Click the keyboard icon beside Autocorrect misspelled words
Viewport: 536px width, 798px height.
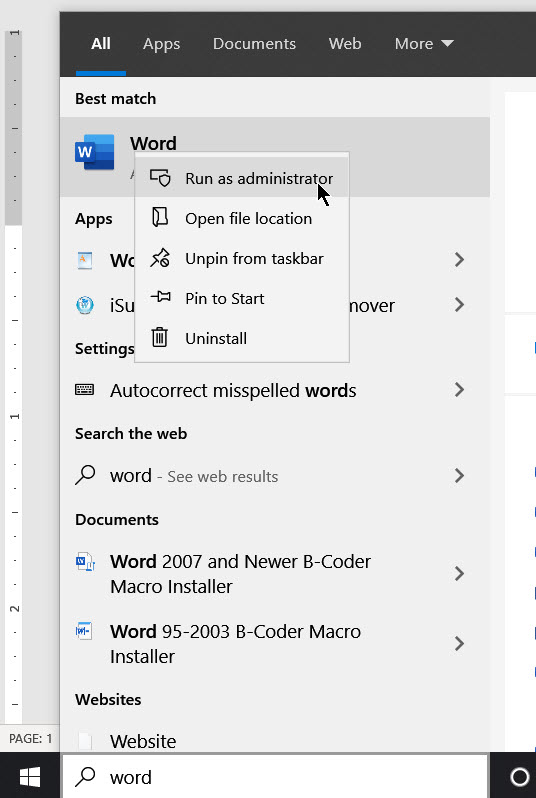tap(84, 390)
